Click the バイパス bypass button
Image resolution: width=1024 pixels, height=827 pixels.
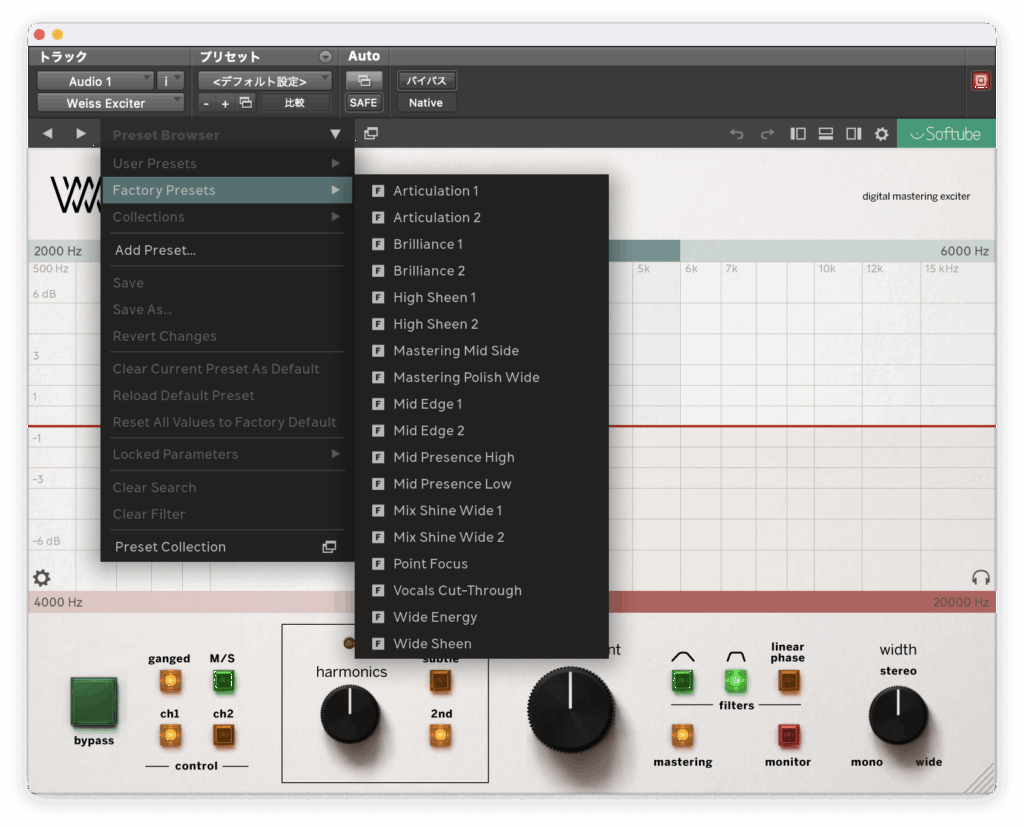tap(426, 81)
